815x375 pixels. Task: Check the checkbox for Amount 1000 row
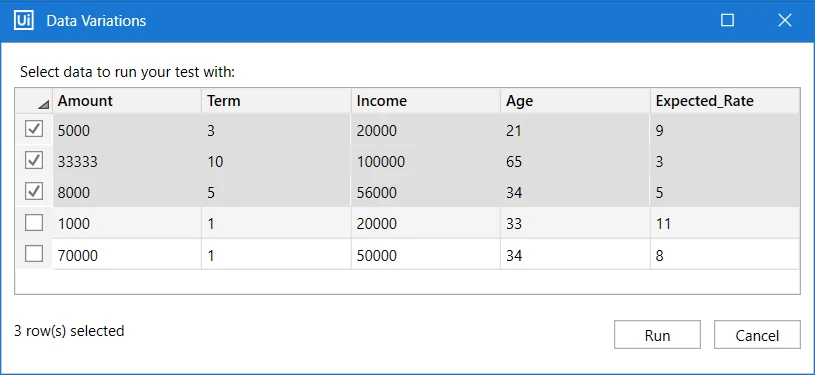[x=34, y=223]
